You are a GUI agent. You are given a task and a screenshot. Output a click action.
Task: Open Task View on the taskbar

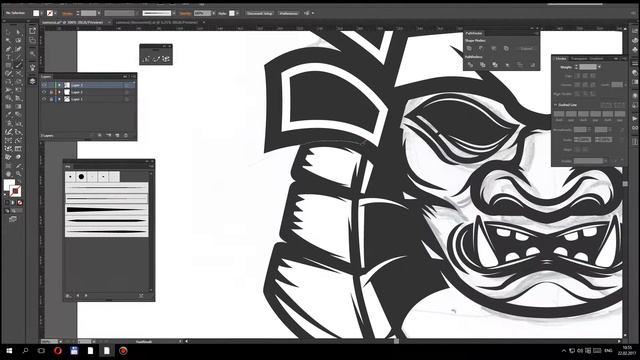coord(41,351)
